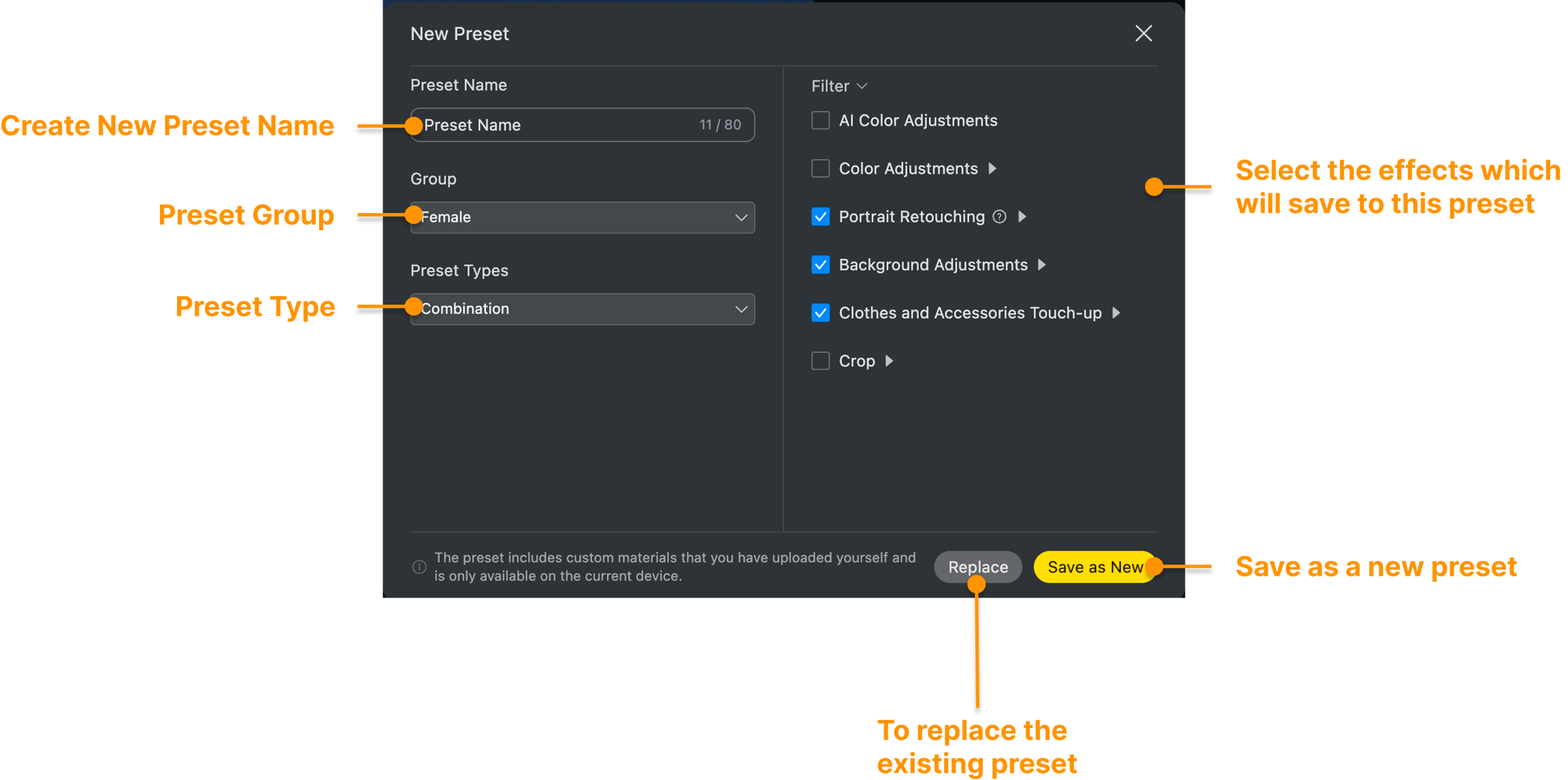
Task: Click the Save as New button
Action: coord(1094,567)
